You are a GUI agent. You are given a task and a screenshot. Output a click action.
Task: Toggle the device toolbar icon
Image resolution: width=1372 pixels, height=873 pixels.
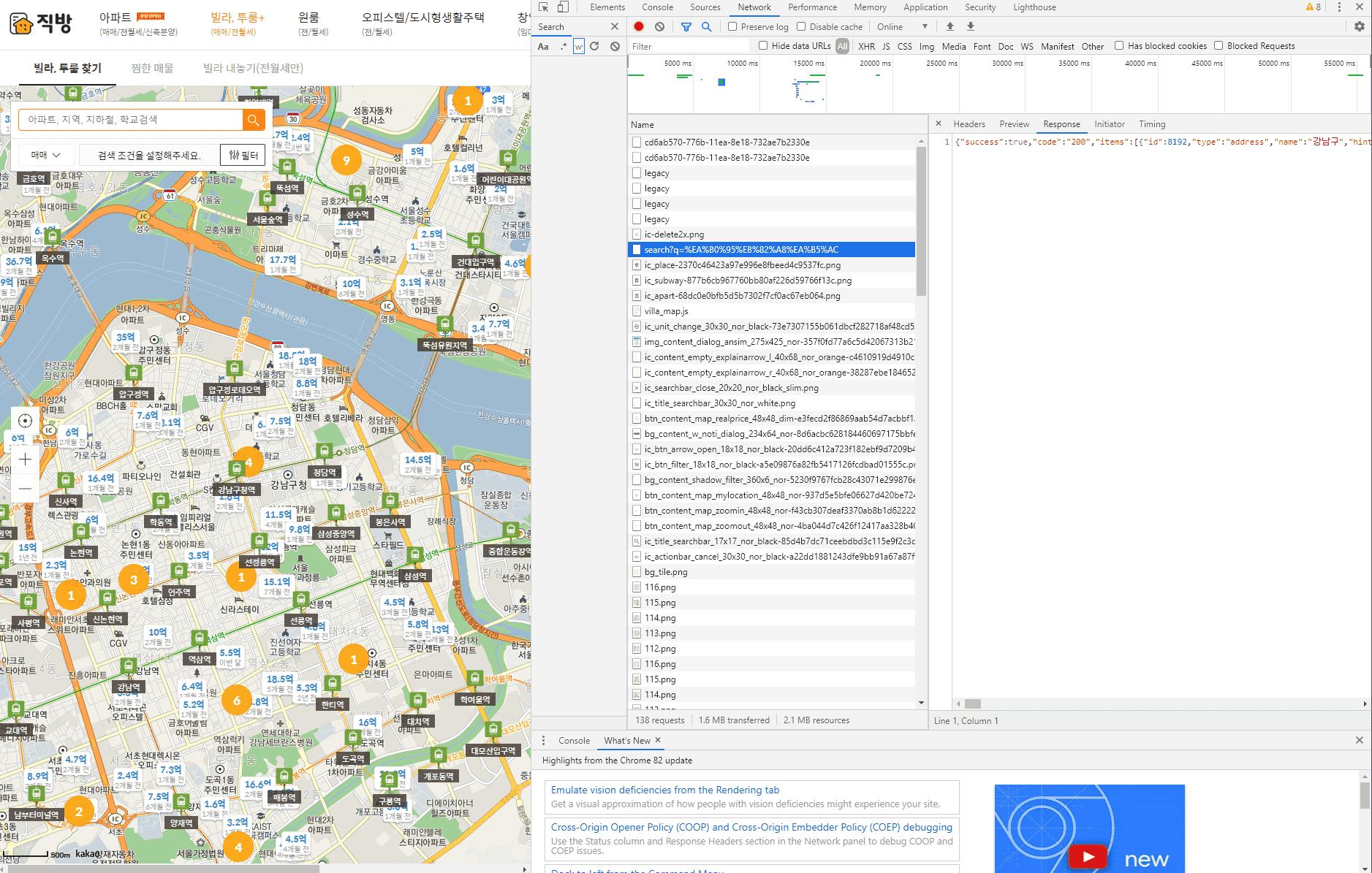tap(563, 7)
